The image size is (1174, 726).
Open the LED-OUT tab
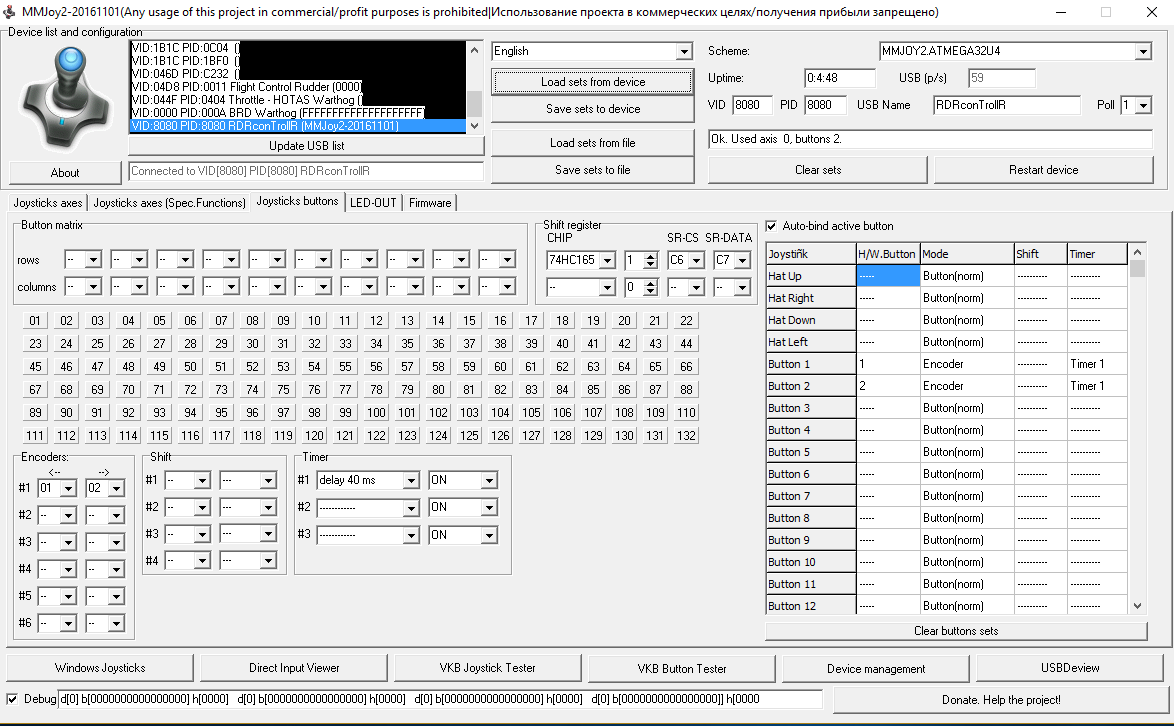(373, 203)
